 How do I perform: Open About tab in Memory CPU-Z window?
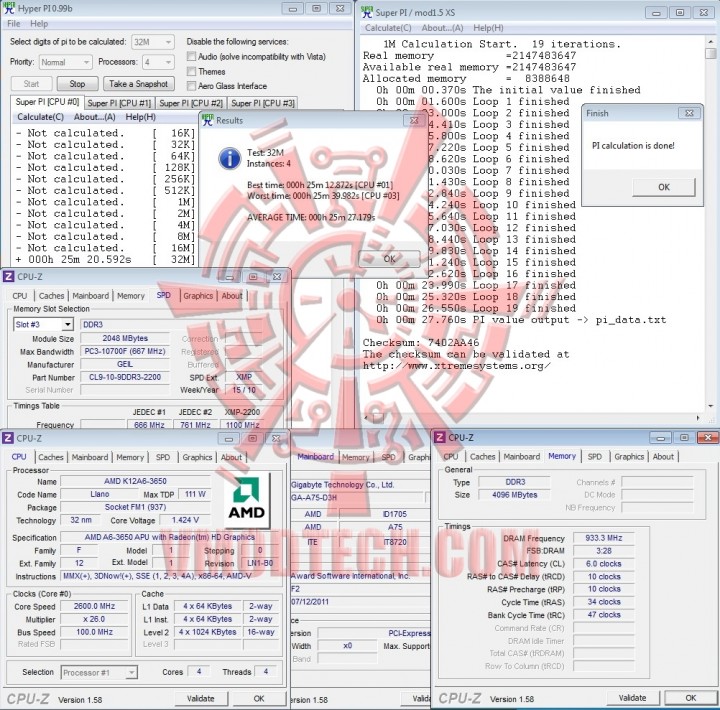pyautogui.click(x=663, y=456)
